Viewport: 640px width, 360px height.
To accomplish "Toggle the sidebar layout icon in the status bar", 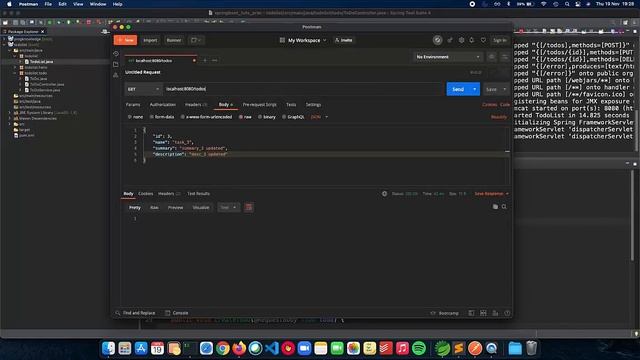I will tap(471, 313).
